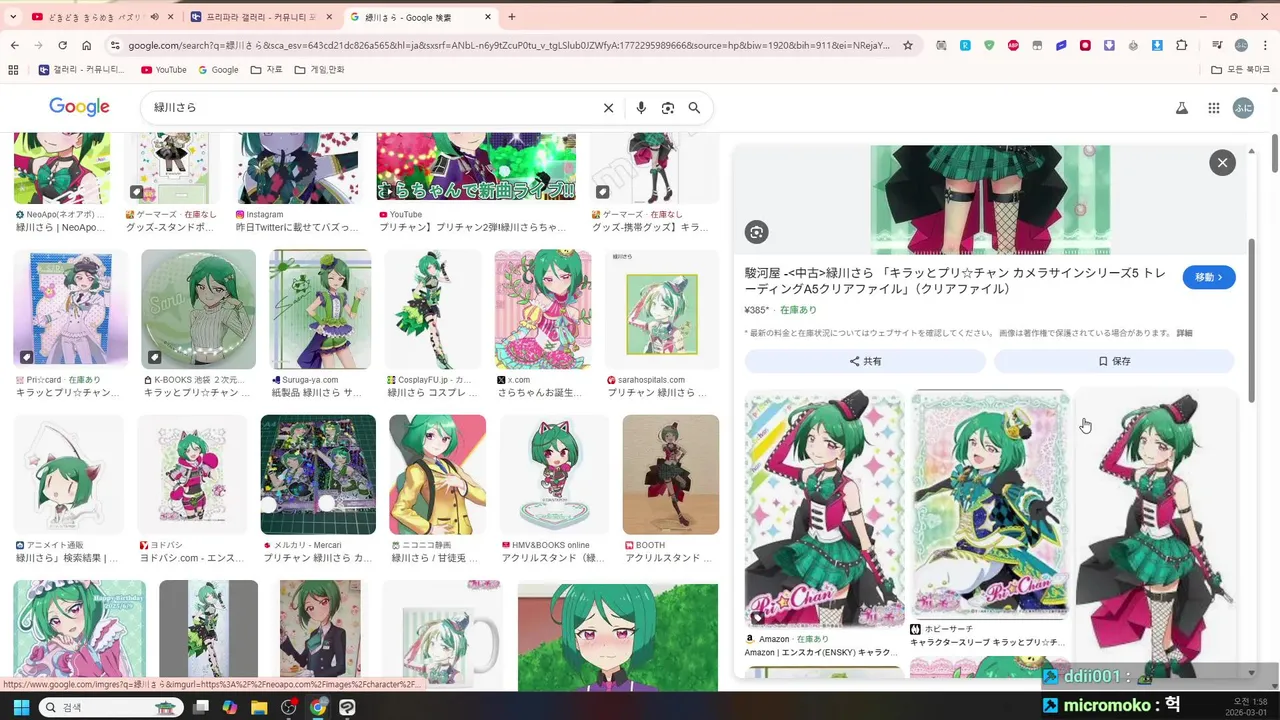1280x720 pixels.
Task: Open a new tab with plus button
Action: (x=512, y=17)
